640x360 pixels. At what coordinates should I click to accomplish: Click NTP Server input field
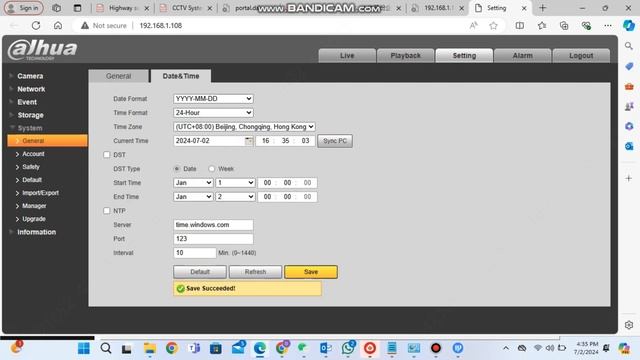point(213,225)
